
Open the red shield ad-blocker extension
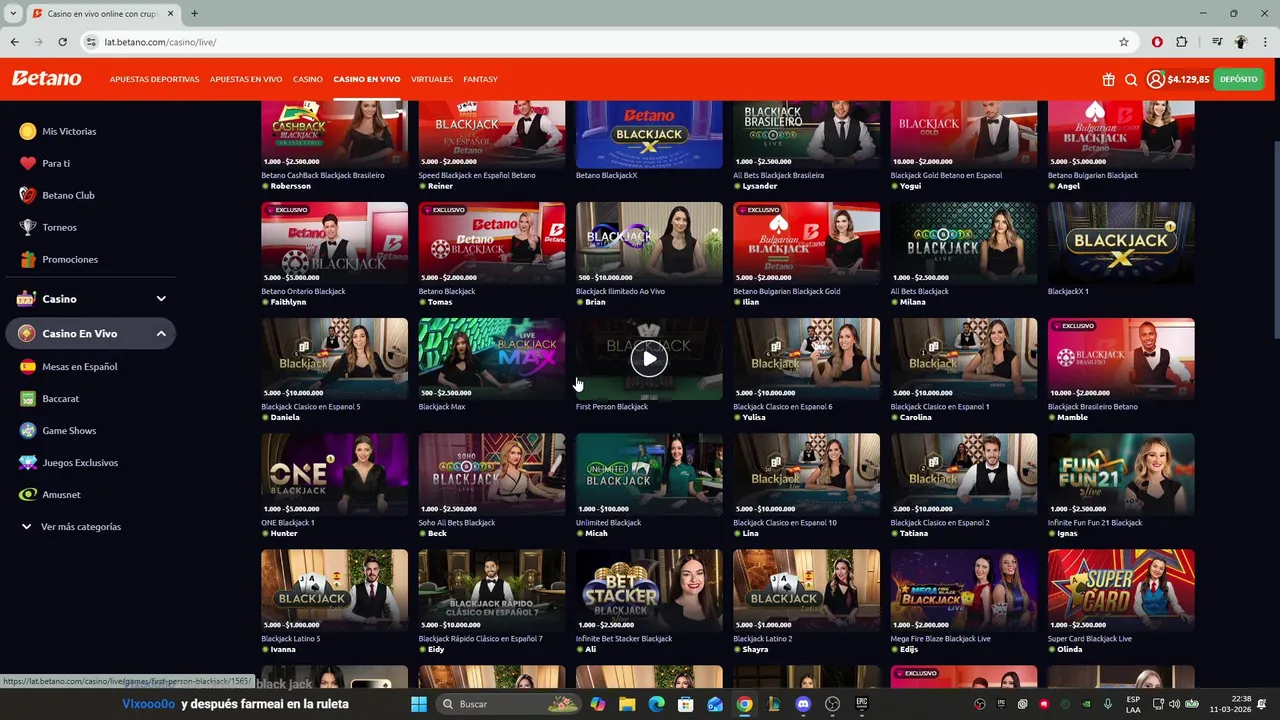tap(1157, 42)
